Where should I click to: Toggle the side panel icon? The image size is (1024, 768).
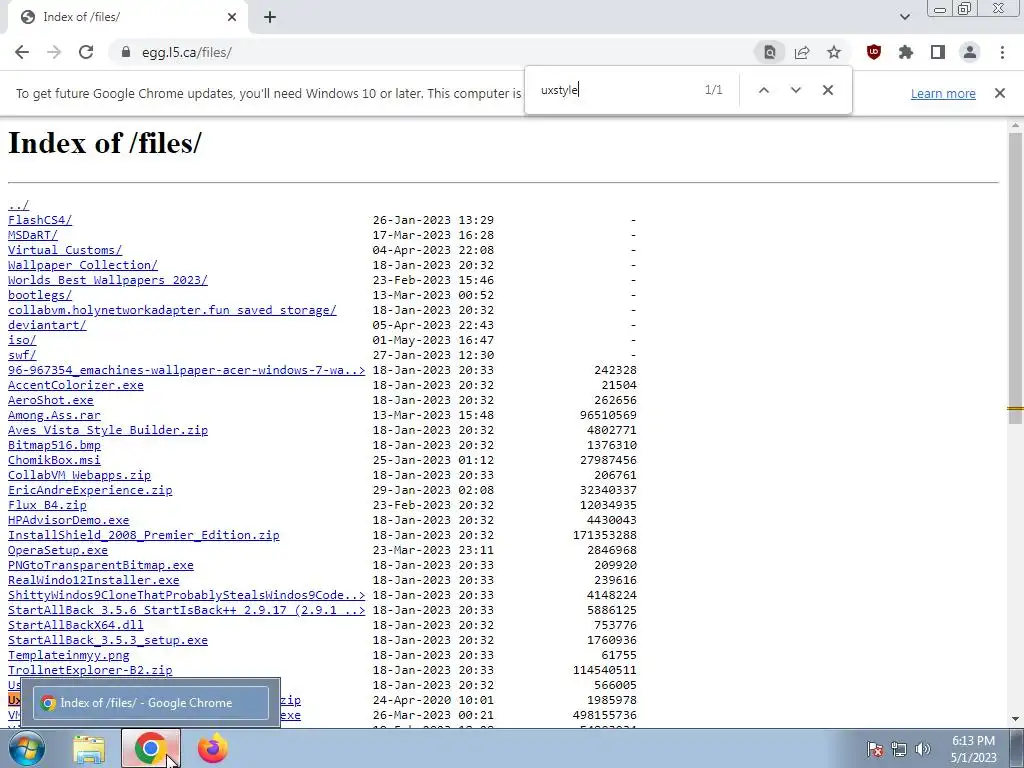[938, 52]
